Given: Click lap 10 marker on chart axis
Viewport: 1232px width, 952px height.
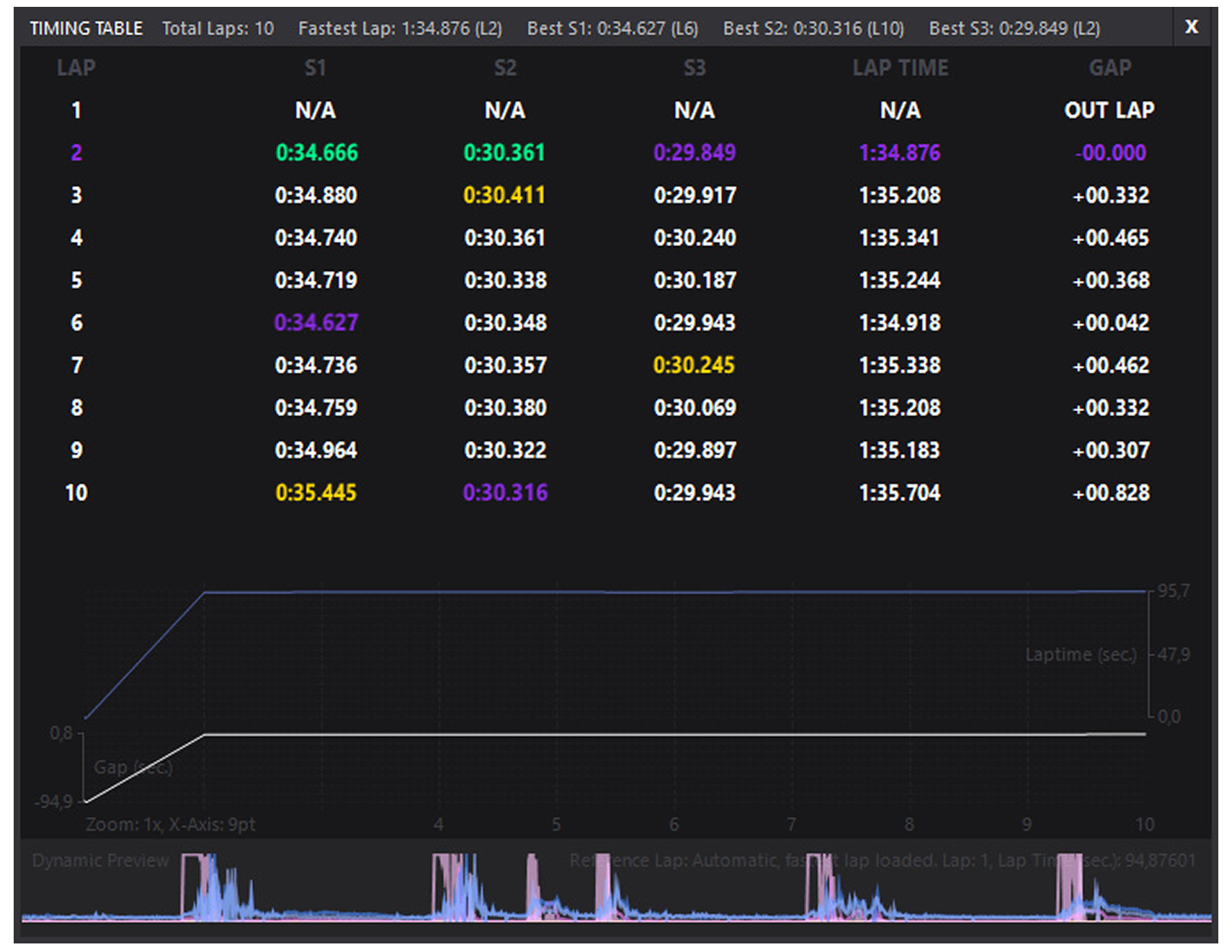Looking at the screenshot, I should pyautogui.click(x=1144, y=825).
